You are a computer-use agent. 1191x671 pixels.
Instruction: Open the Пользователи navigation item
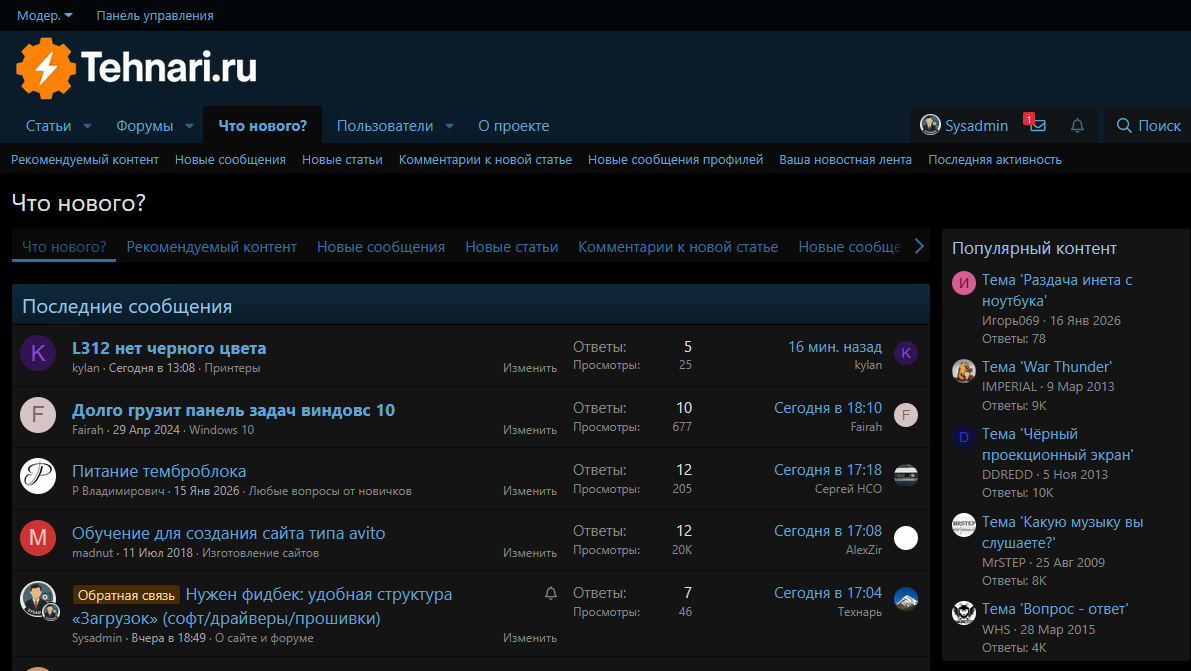tap(385, 126)
